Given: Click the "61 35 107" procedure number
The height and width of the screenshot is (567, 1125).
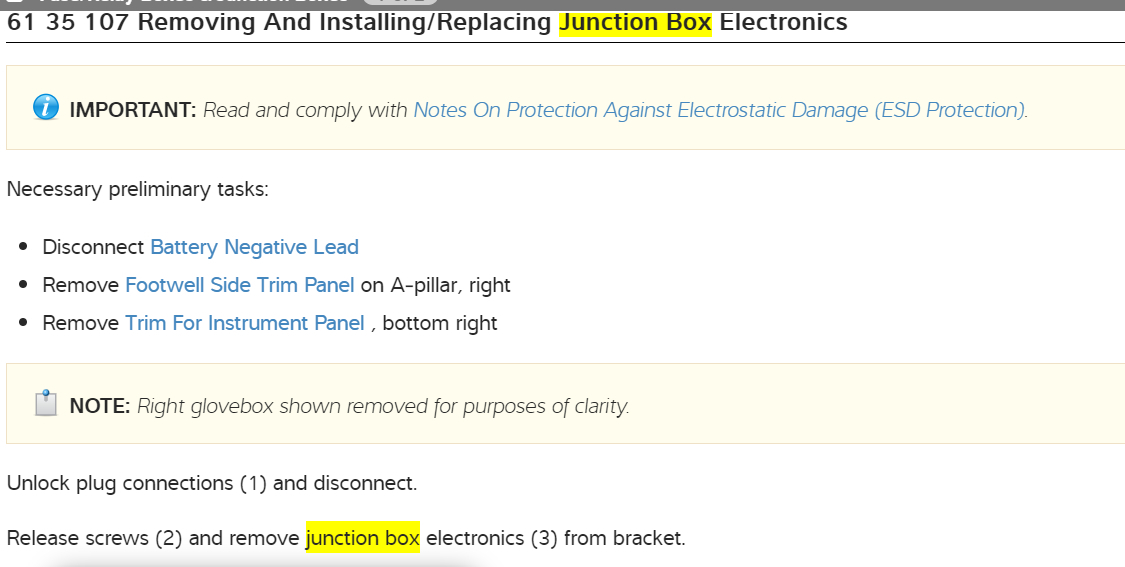Looking at the screenshot, I should click(68, 22).
